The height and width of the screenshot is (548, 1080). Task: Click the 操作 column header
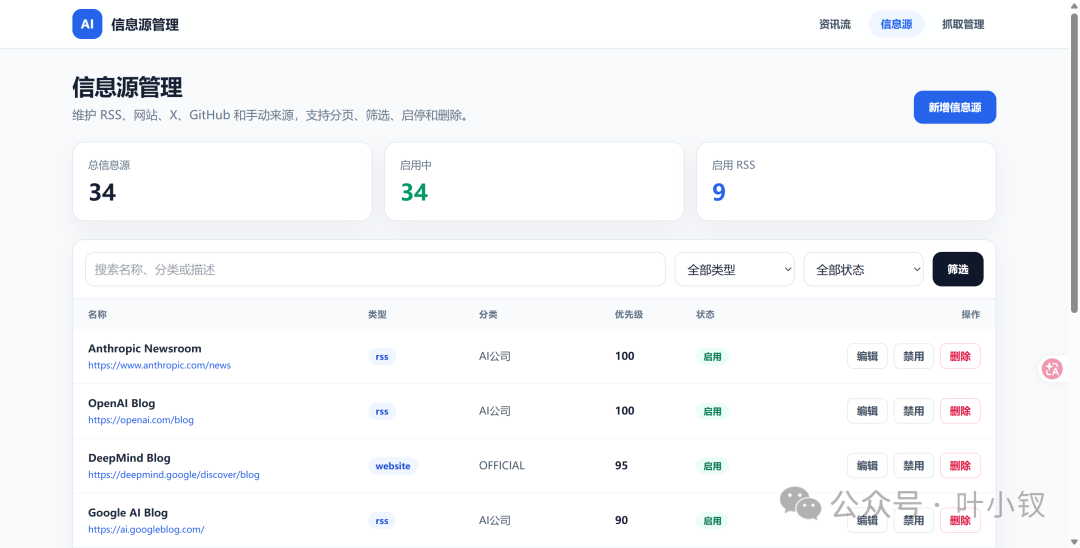point(970,314)
